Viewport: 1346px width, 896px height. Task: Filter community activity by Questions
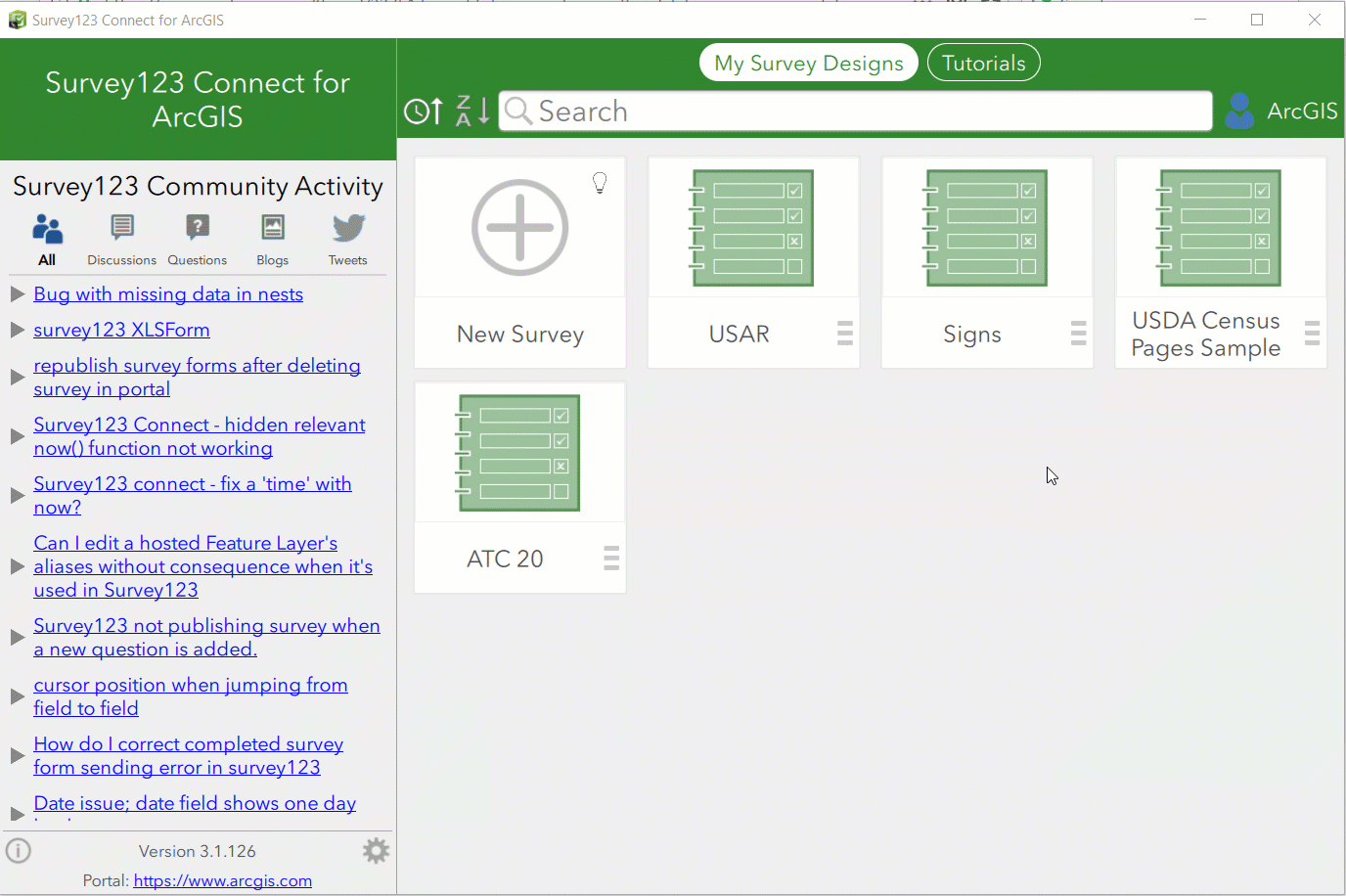point(197,240)
